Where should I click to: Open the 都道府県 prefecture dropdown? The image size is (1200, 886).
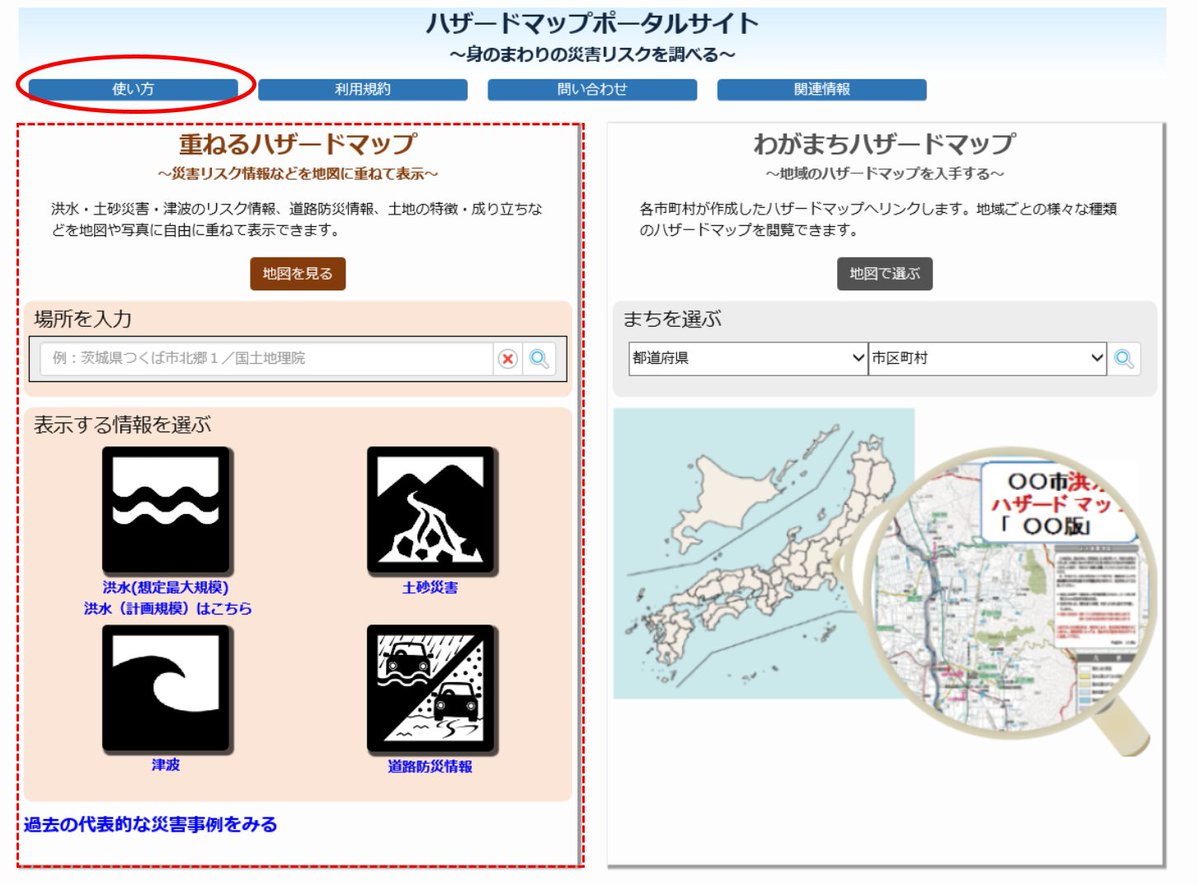[x=748, y=358]
